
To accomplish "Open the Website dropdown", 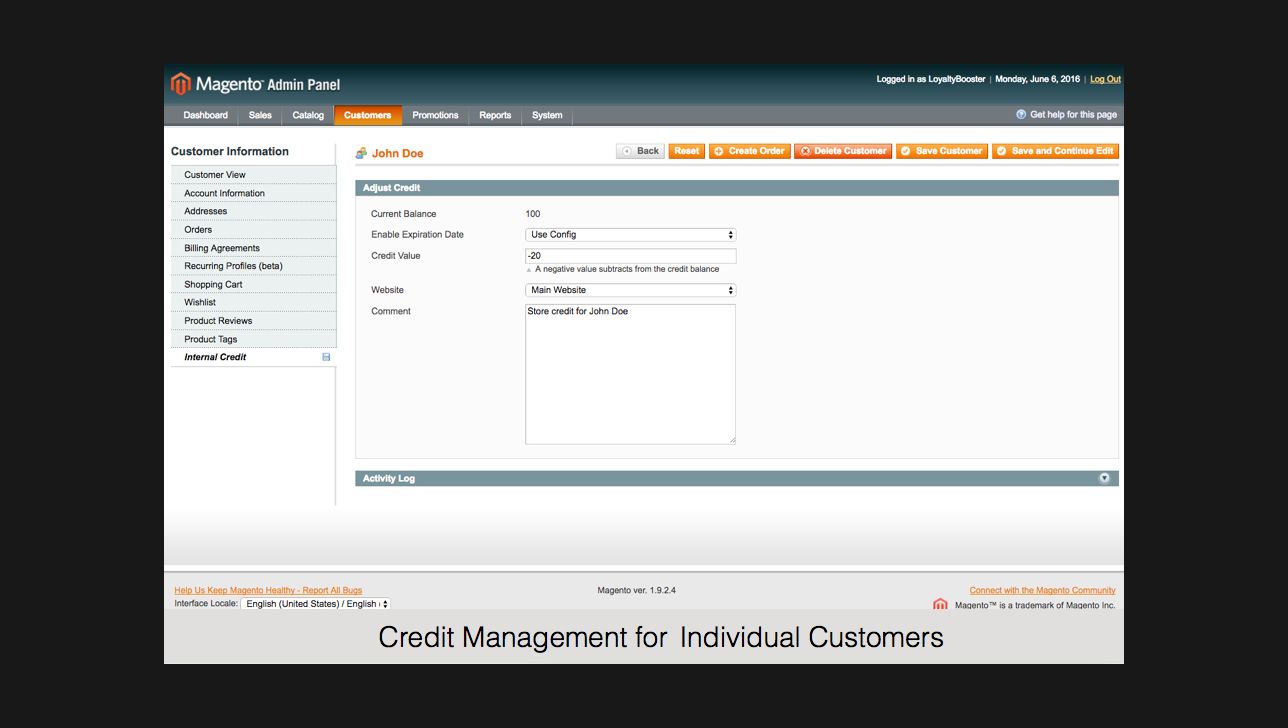I will point(630,290).
